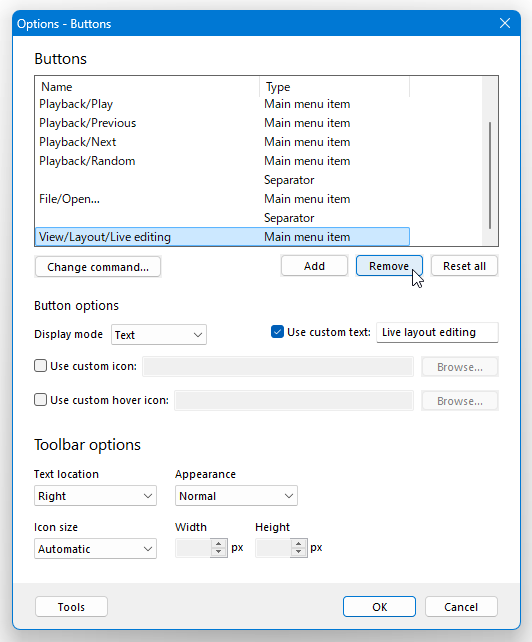Select the Playback/Previous list entry
Image resolution: width=532 pixels, height=642 pixels.
pos(222,123)
